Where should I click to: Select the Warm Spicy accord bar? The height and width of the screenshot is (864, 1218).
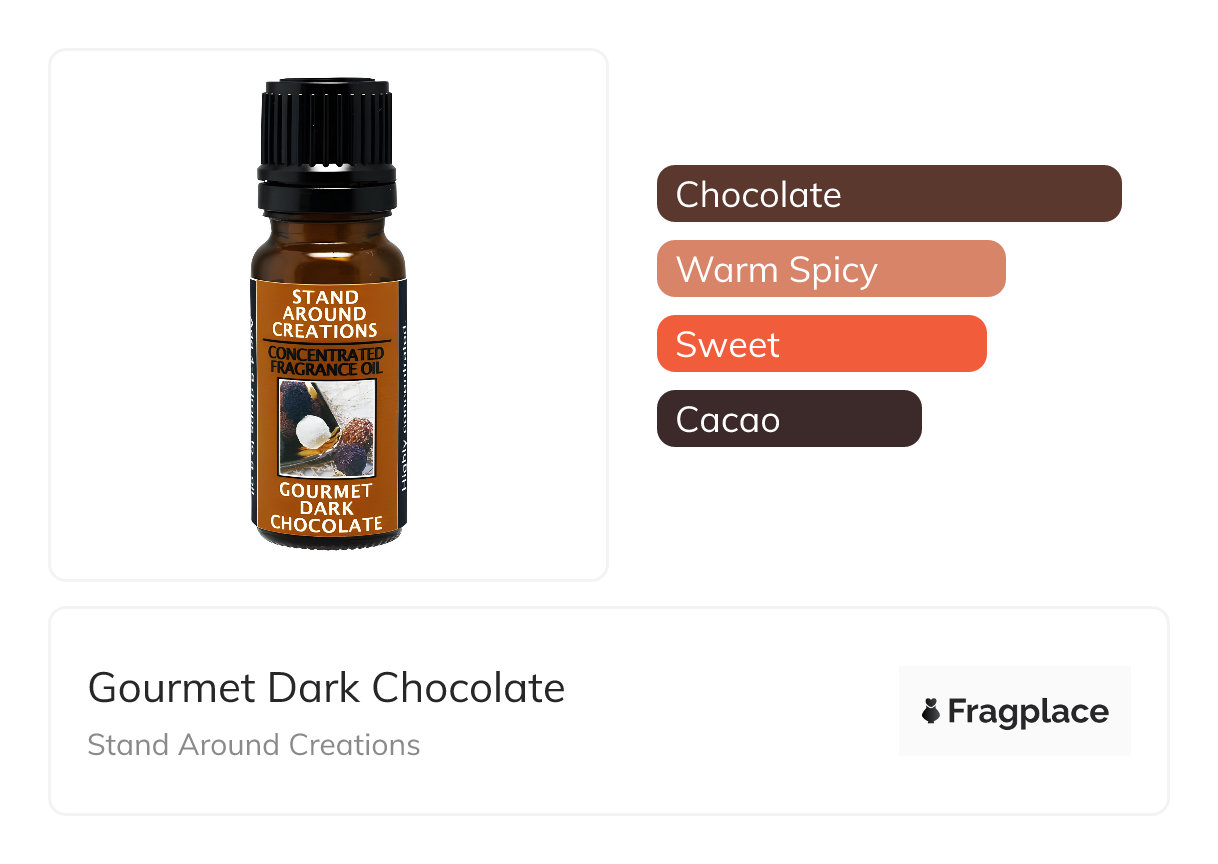pos(831,268)
